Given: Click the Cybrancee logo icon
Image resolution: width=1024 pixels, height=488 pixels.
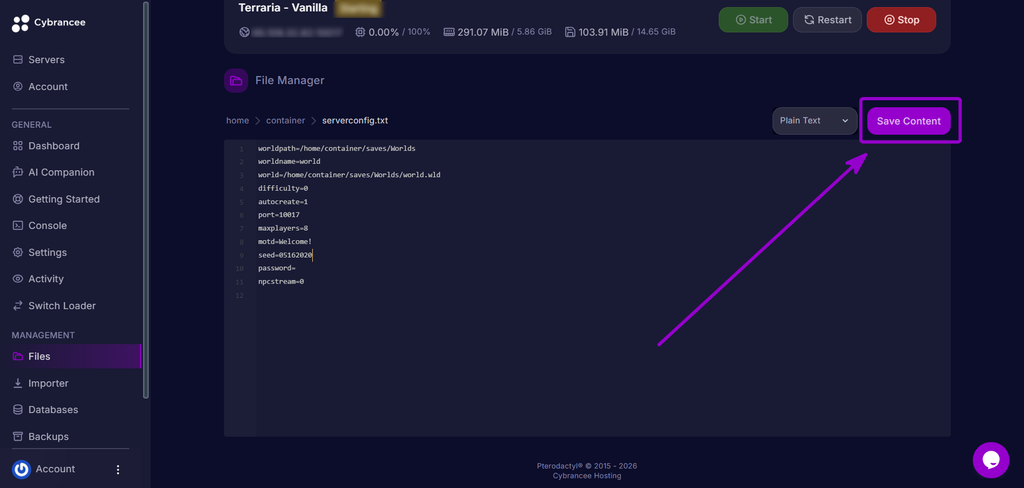Looking at the screenshot, I should click(20, 24).
